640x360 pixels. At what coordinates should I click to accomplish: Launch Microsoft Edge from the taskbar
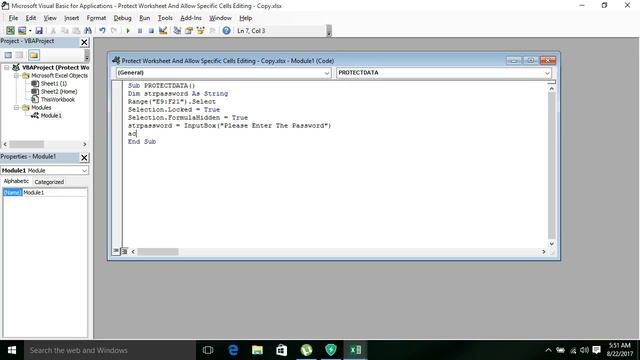click(x=233, y=350)
